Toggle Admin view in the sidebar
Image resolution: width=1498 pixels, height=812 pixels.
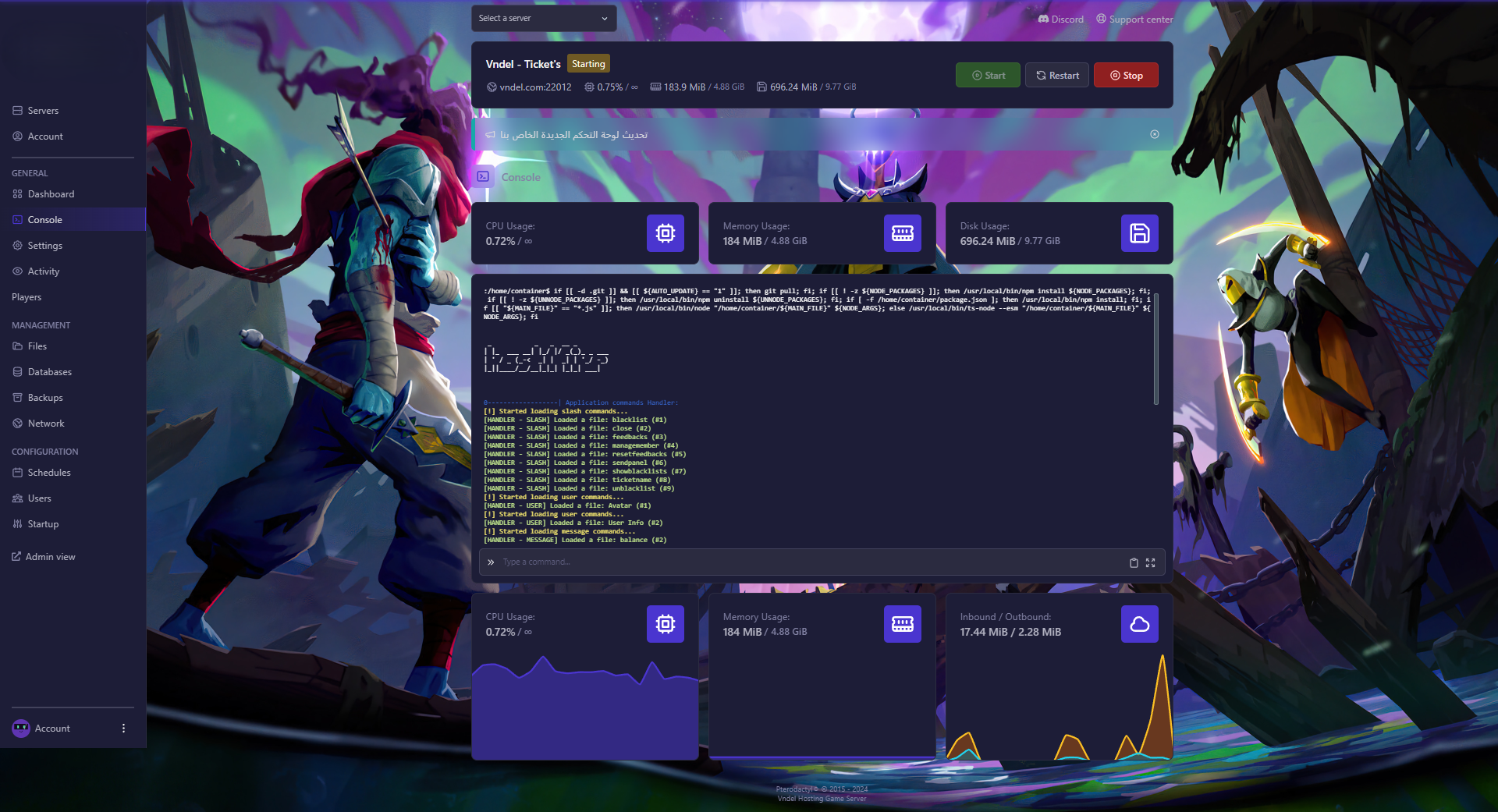tap(51, 556)
